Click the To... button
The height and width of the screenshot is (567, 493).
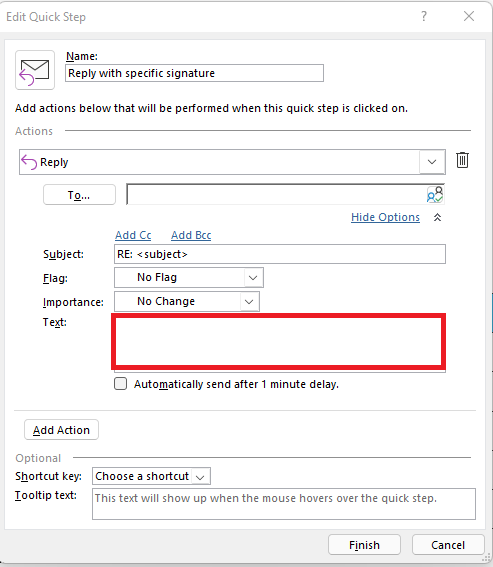pyautogui.click(x=79, y=195)
